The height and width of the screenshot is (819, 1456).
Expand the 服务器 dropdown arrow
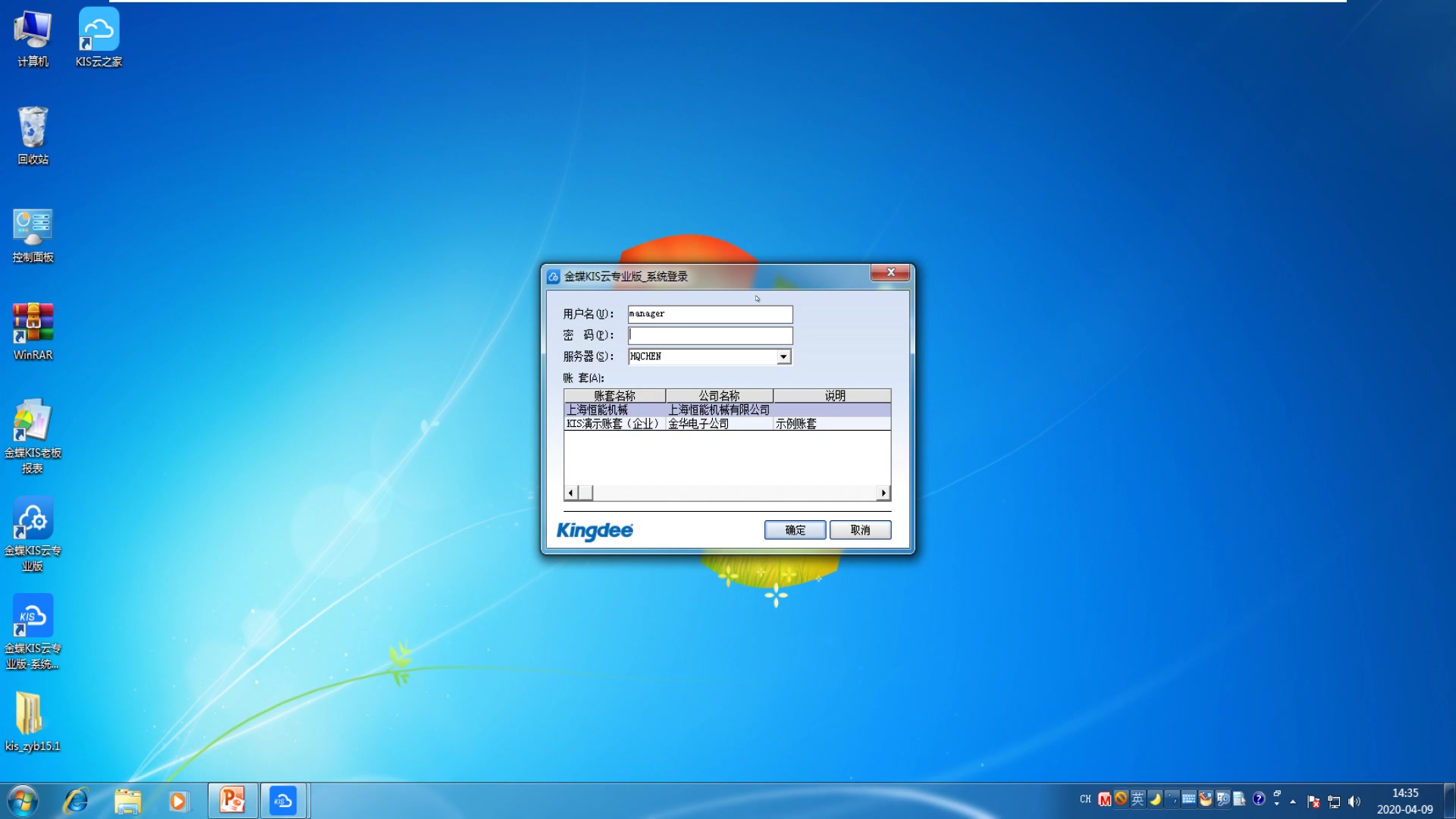783,356
